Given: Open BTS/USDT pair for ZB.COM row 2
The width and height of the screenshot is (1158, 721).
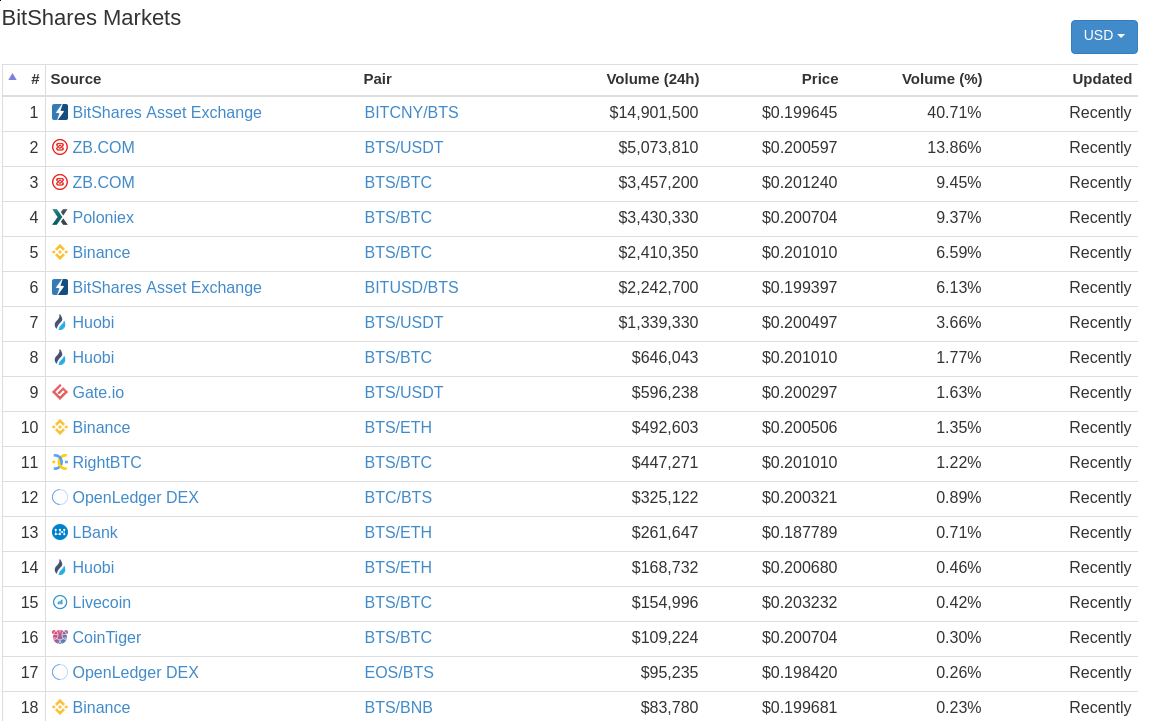Looking at the screenshot, I should [404, 147].
